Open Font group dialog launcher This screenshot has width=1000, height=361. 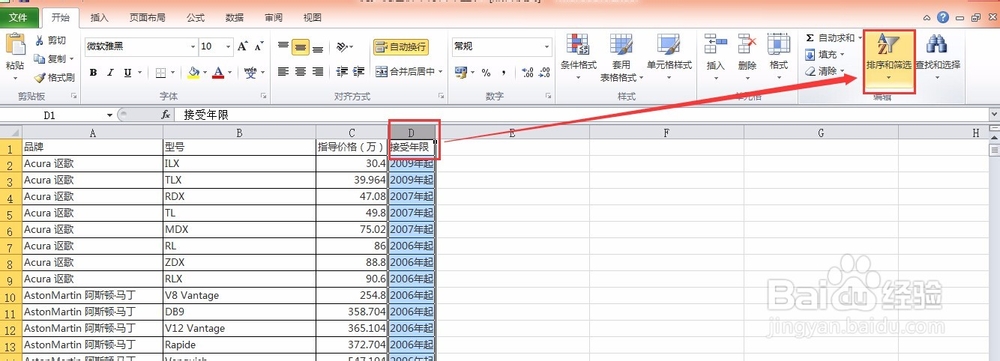(x=264, y=96)
